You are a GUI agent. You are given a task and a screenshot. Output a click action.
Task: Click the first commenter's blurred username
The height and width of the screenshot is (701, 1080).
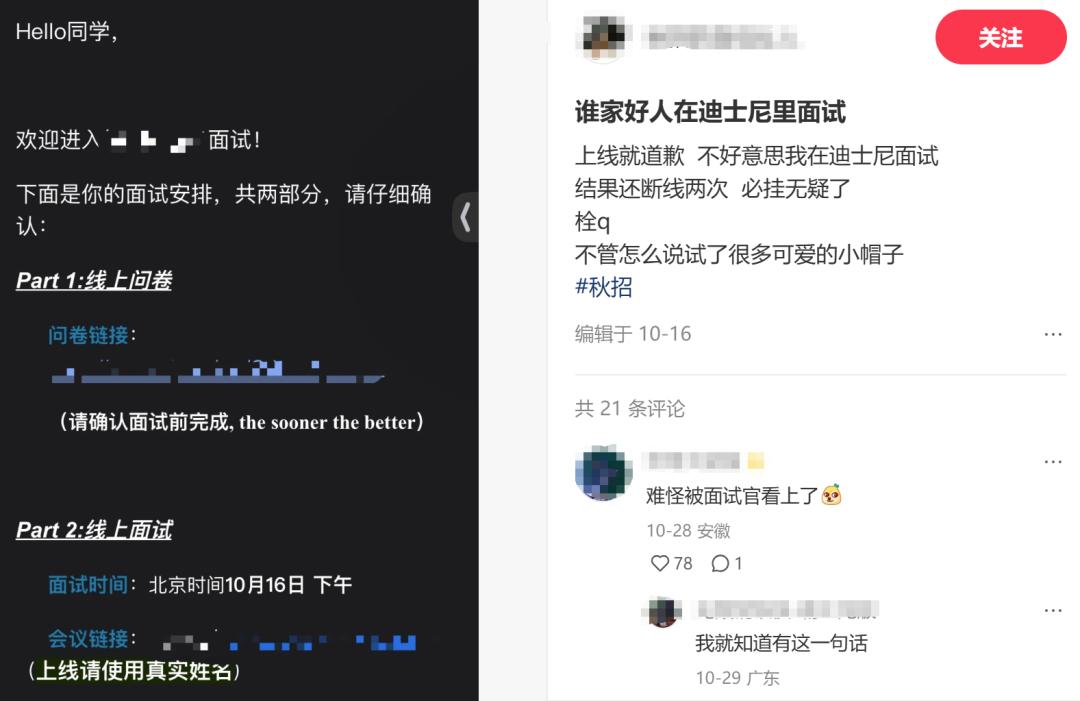(694, 461)
